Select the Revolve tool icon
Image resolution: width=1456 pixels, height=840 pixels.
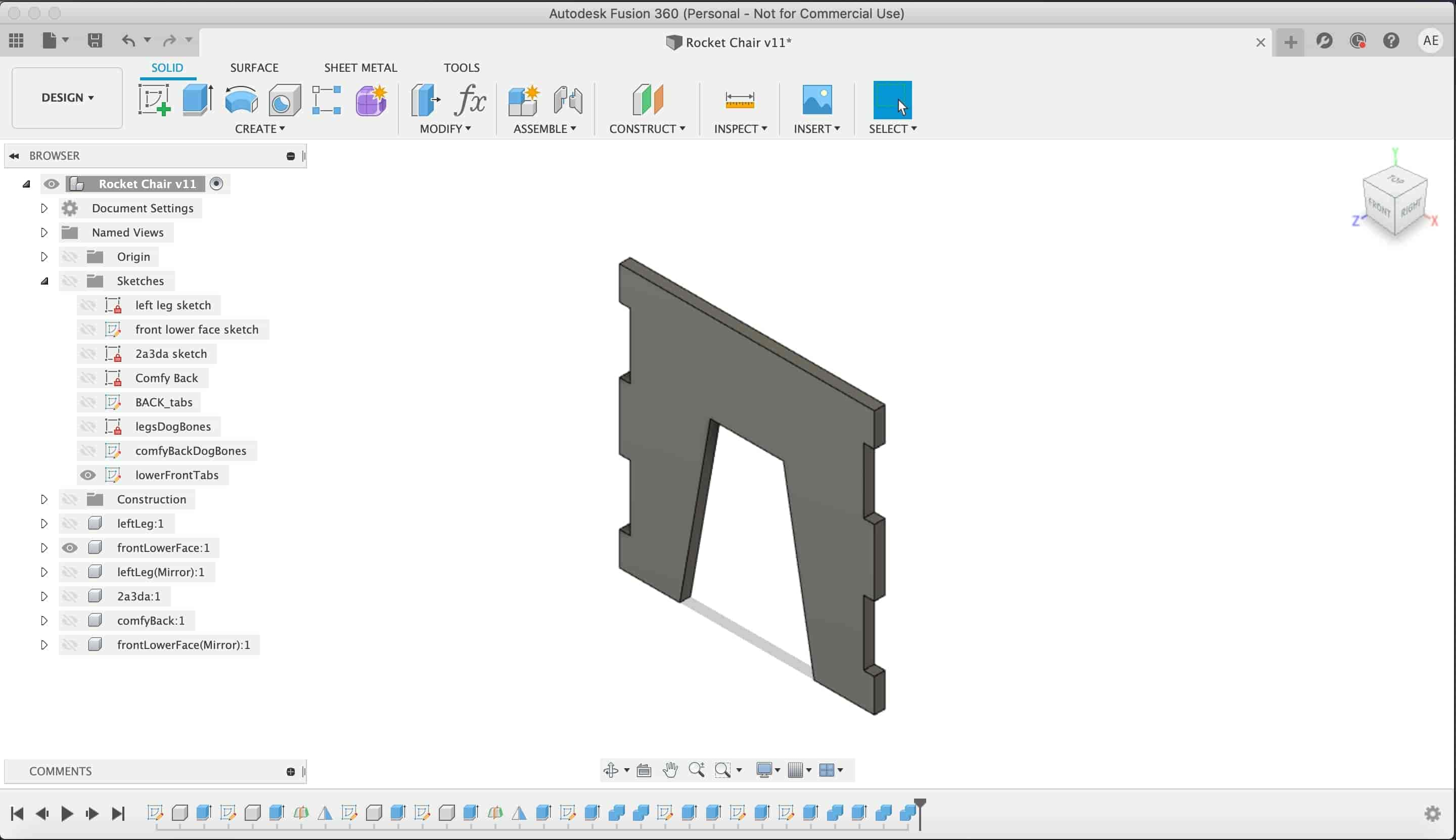(241, 100)
